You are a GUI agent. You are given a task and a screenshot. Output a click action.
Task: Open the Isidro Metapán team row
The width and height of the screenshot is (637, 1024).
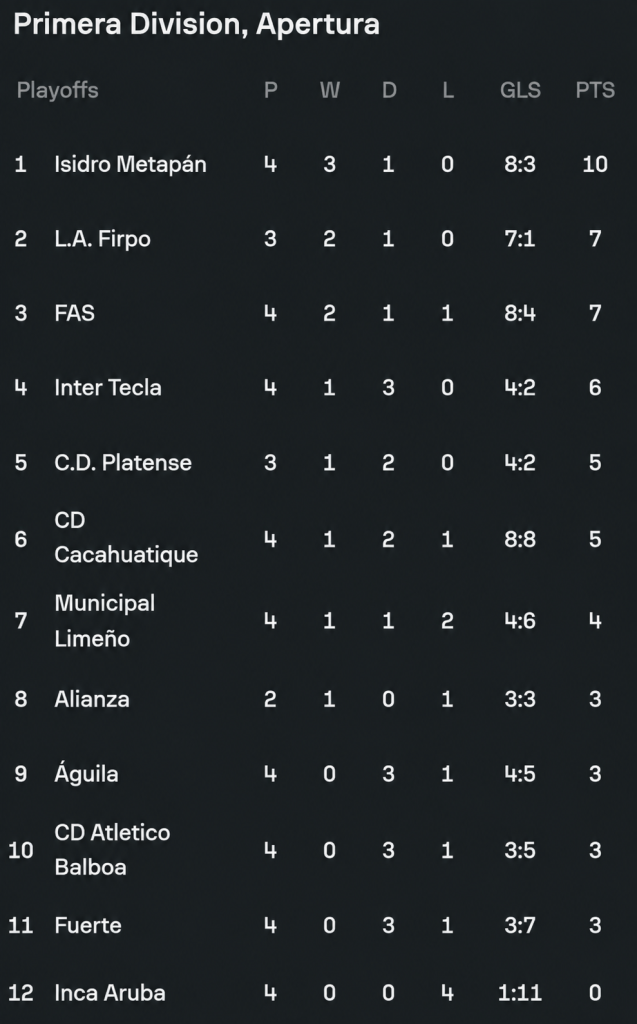318,164
